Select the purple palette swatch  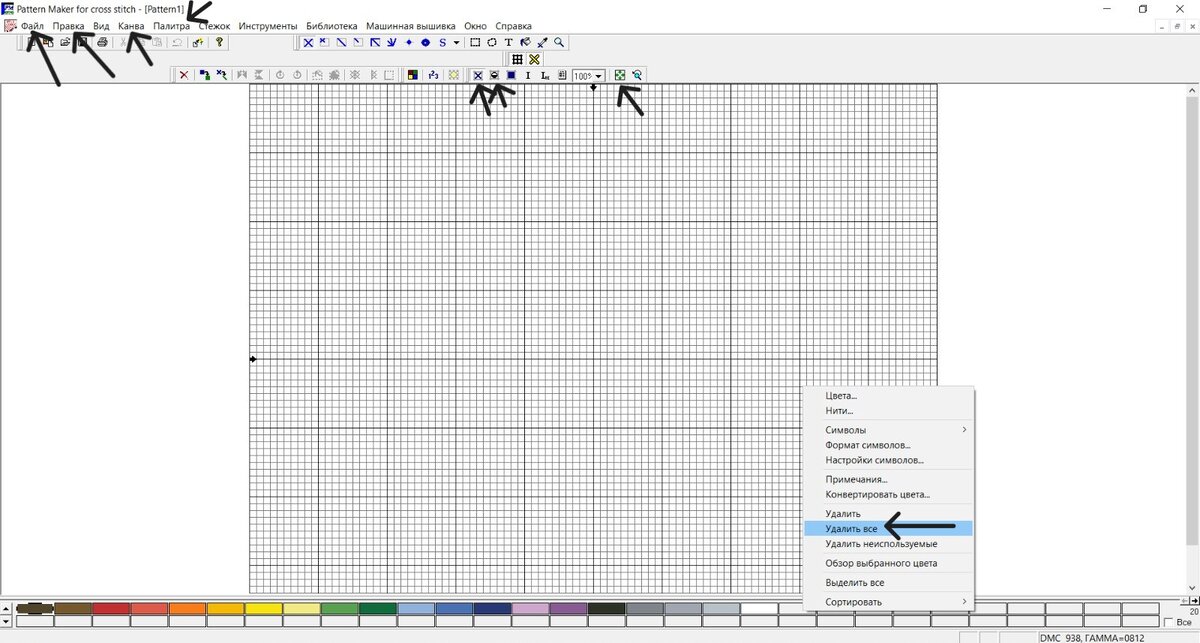coord(568,608)
